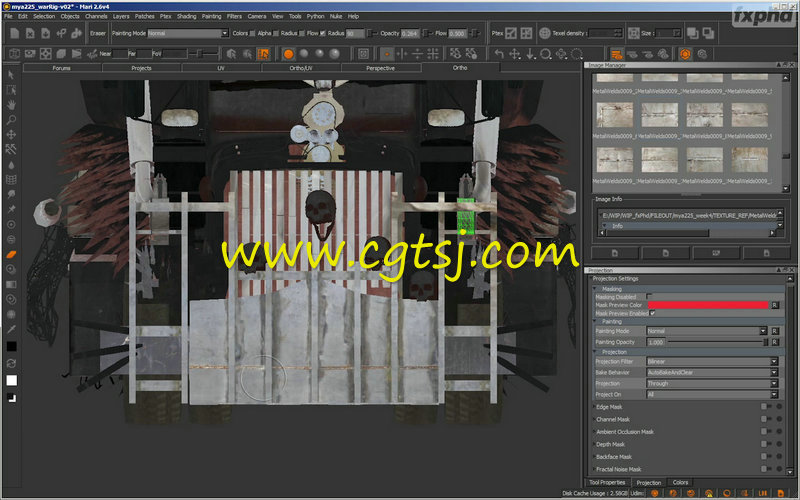The height and width of the screenshot is (500, 800).
Task: Click the first Ptex toolbar icon
Action: tap(511, 33)
